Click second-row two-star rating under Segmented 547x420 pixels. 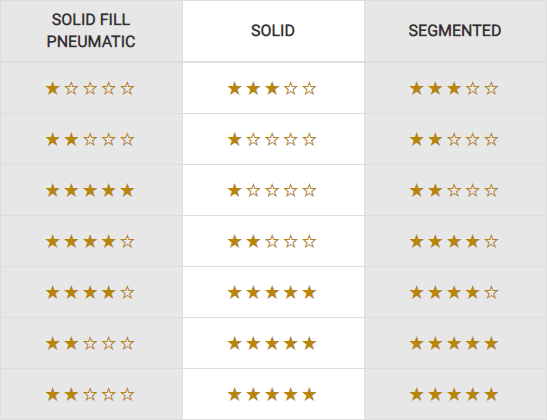(454, 140)
